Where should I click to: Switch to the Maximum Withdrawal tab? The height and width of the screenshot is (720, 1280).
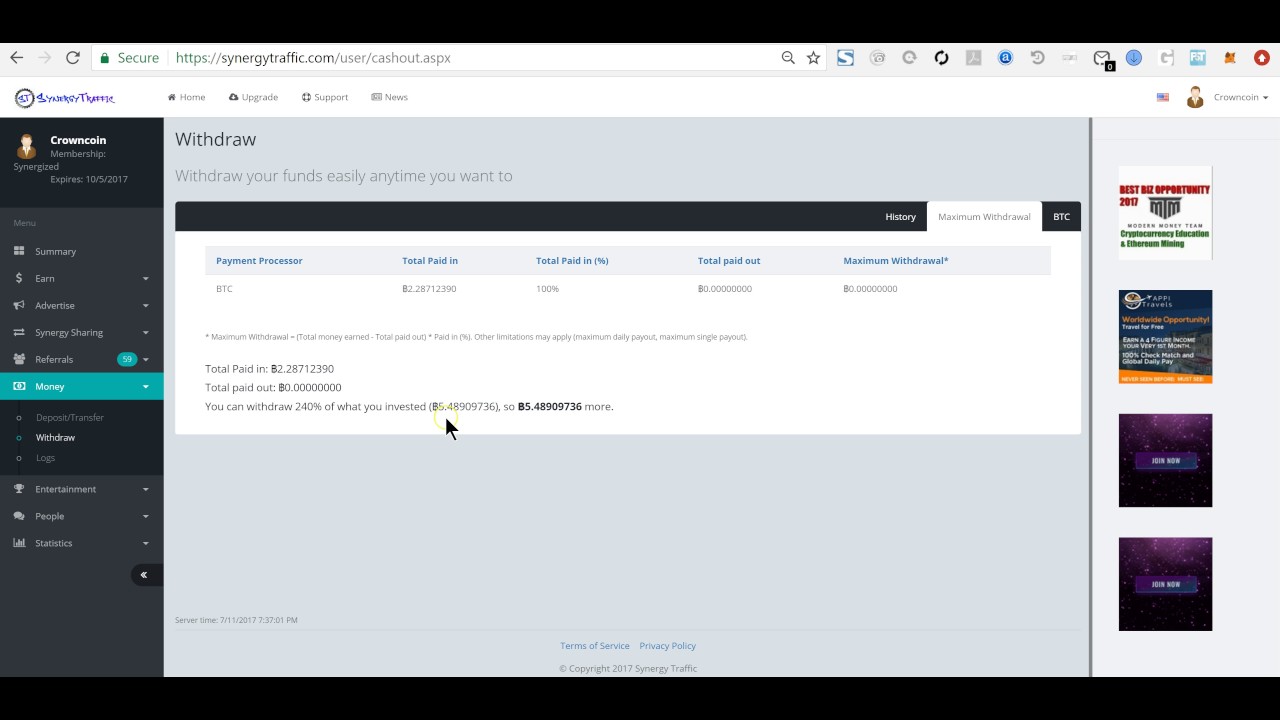point(984,217)
